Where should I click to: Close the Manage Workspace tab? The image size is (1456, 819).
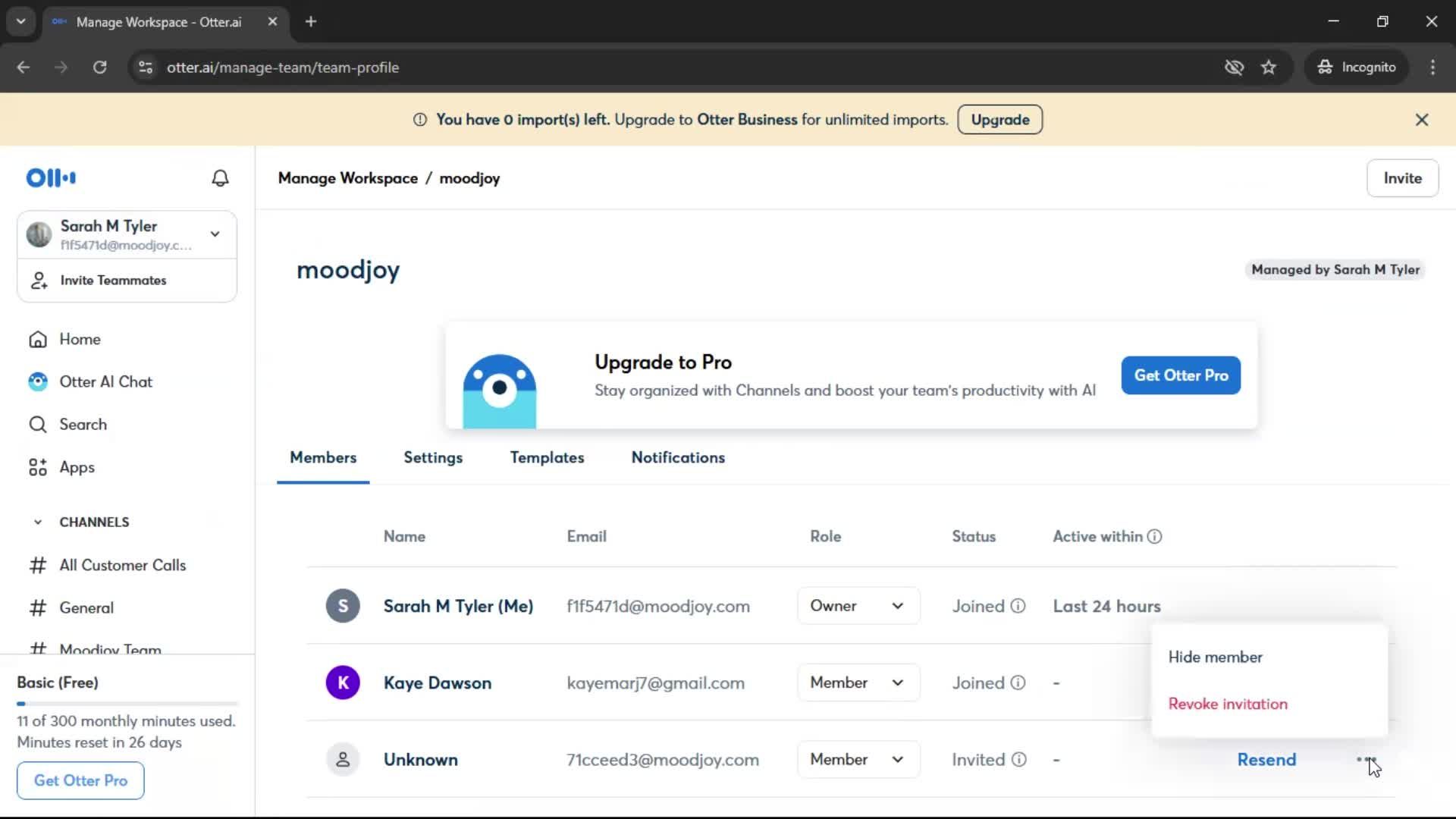tap(272, 22)
